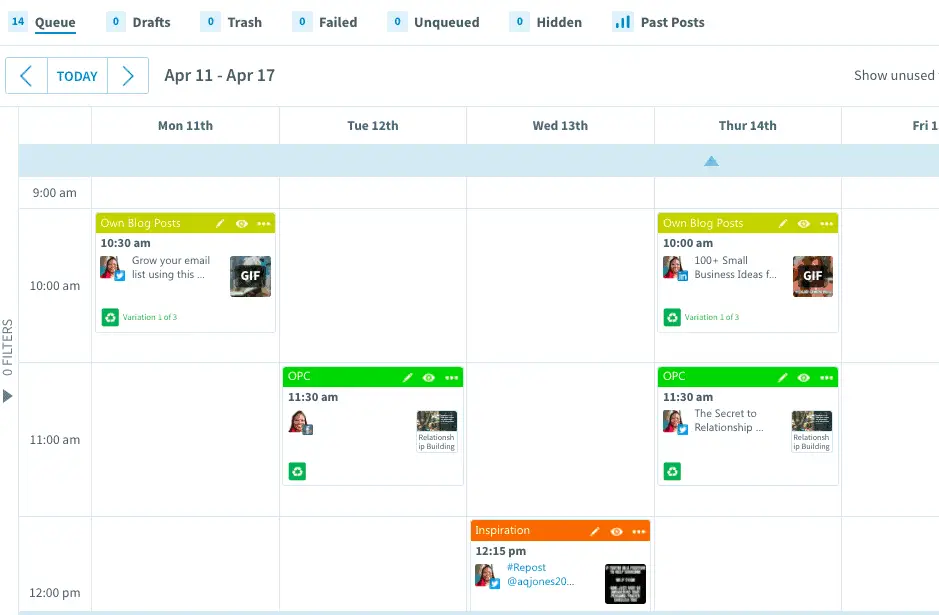Open Past Posts tab
Image resolution: width=939 pixels, height=615 pixels.
673,22
